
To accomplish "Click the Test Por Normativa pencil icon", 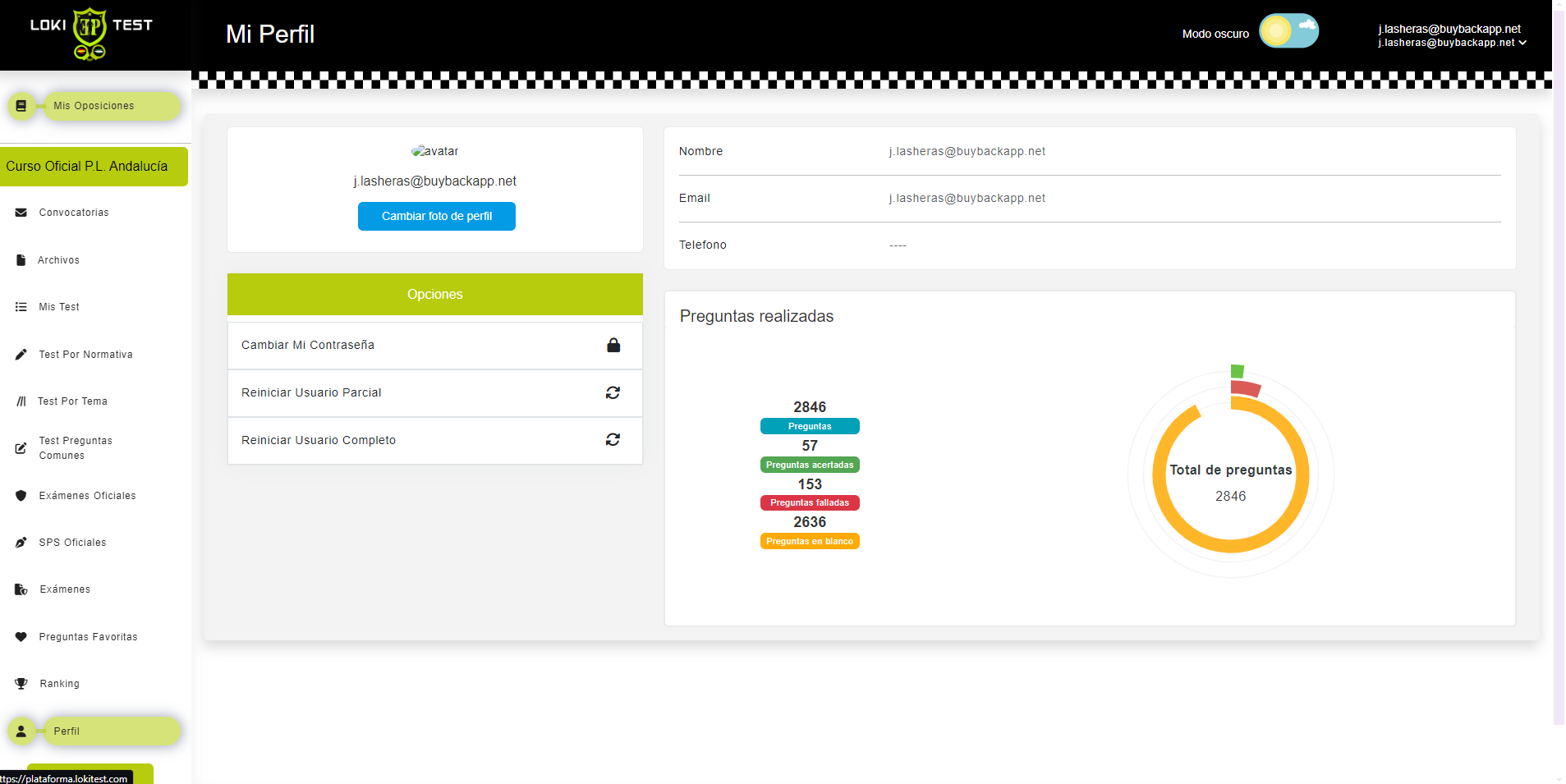I will click(x=21, y=354).
